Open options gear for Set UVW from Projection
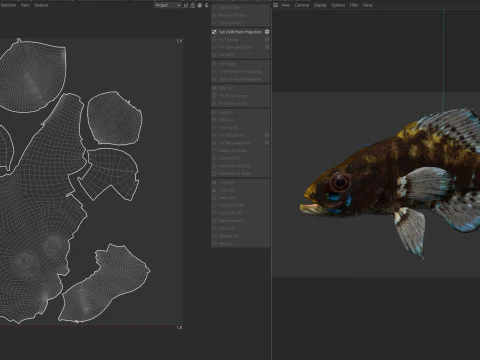This screenshot has width=480, height=360. (267, 32)
